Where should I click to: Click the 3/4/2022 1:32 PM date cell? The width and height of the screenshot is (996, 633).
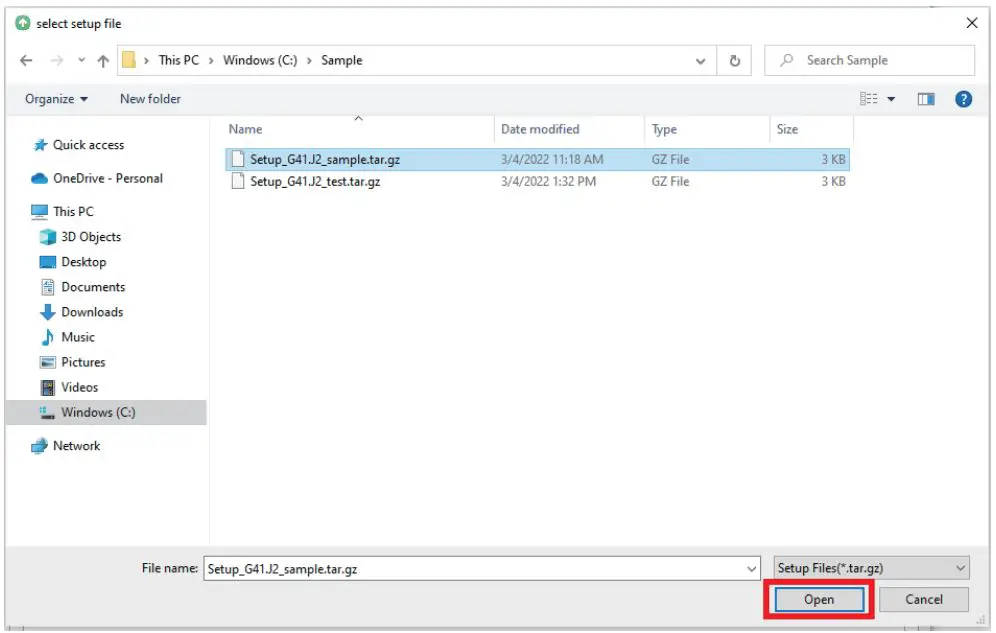(548, 182)
